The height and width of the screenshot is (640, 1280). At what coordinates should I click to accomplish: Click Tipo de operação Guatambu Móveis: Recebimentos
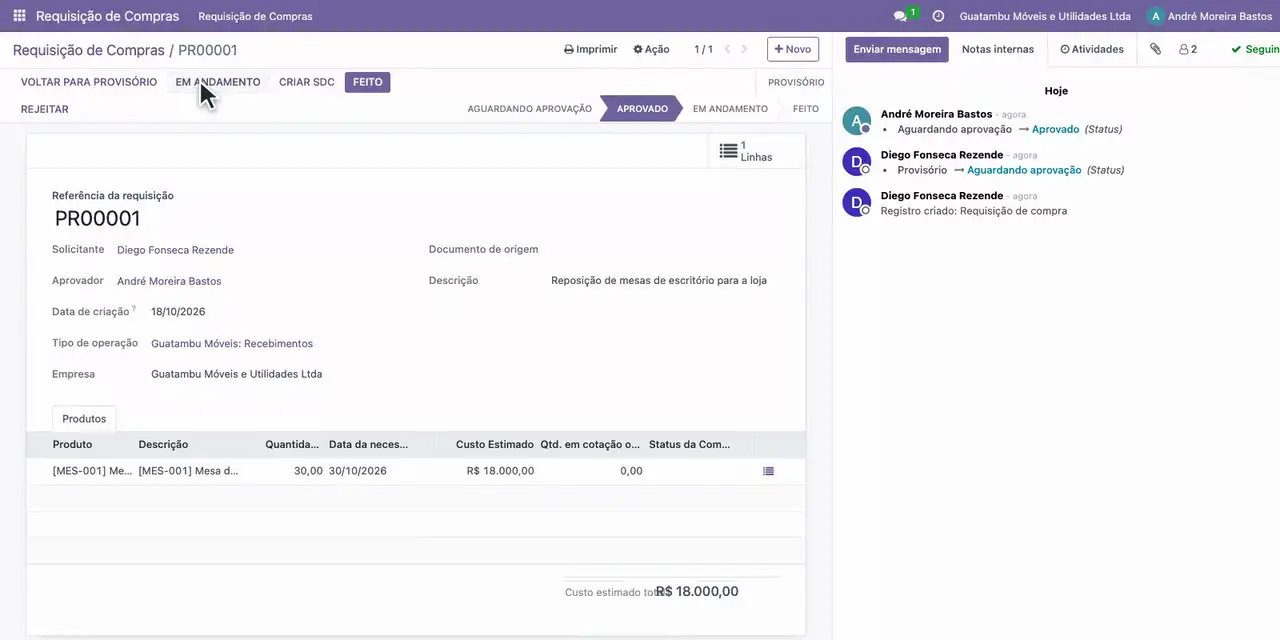point(232,343)
